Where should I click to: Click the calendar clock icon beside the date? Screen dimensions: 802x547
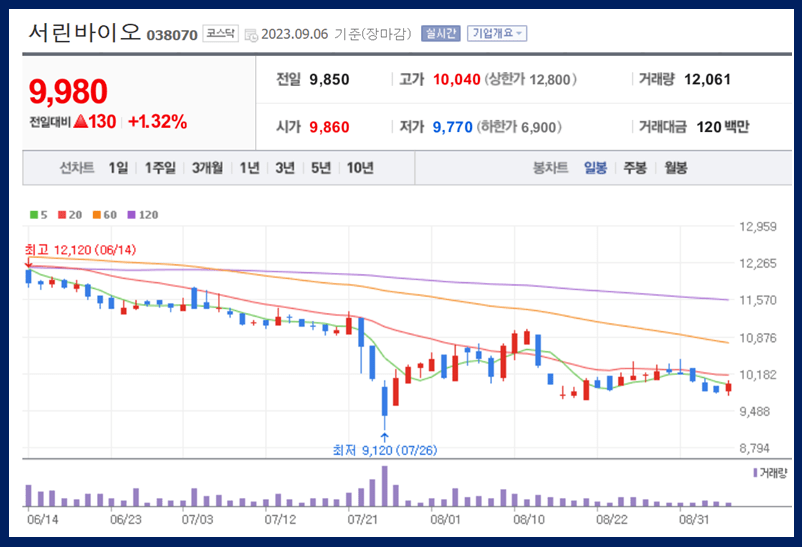251,35
